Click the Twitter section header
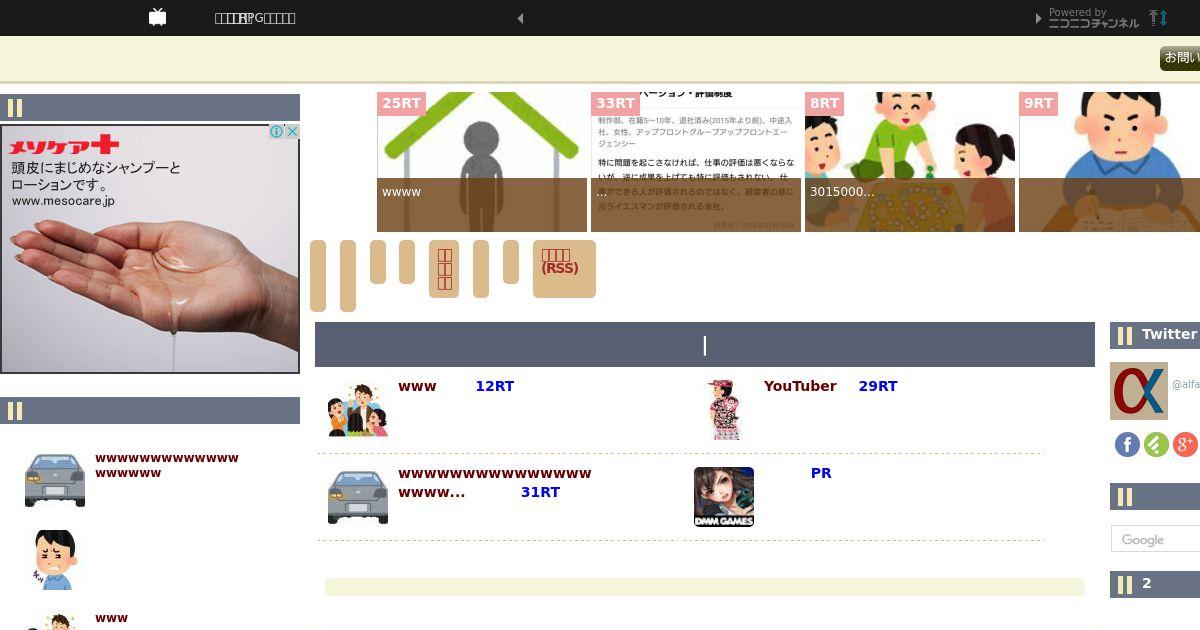The width and height of the screenshot is (1200, 630). 1155,335
